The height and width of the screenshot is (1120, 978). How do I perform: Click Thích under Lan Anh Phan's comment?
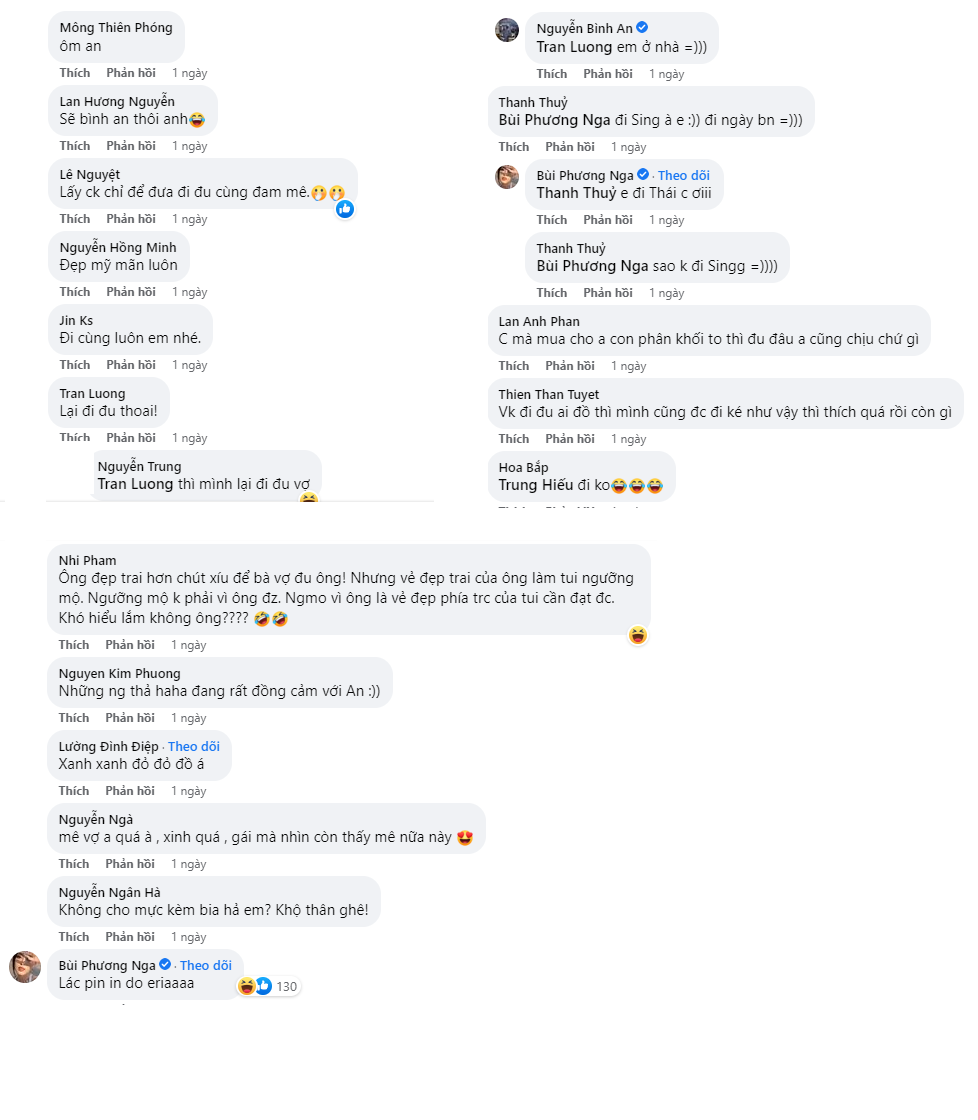pos(514,366)
